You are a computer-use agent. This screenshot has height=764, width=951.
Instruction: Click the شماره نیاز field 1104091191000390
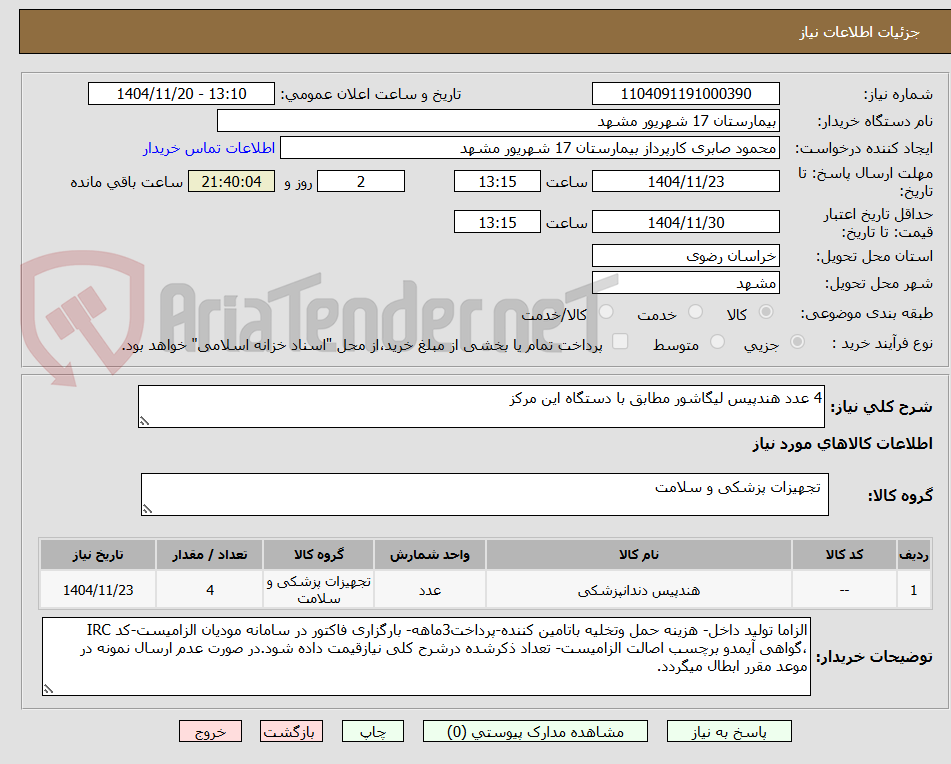(685, 94)
